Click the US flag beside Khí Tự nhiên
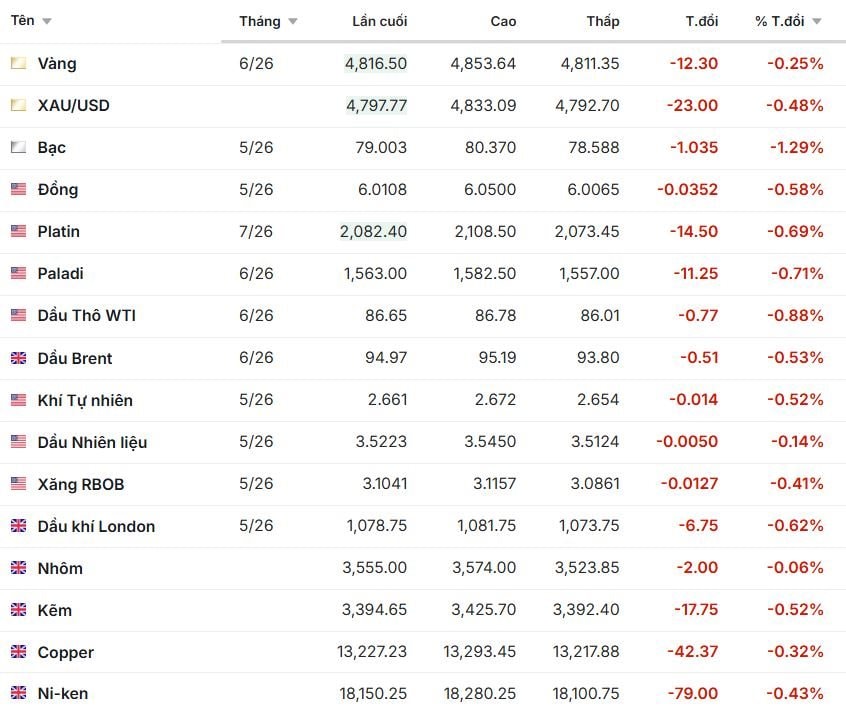 tap(18, 400)
